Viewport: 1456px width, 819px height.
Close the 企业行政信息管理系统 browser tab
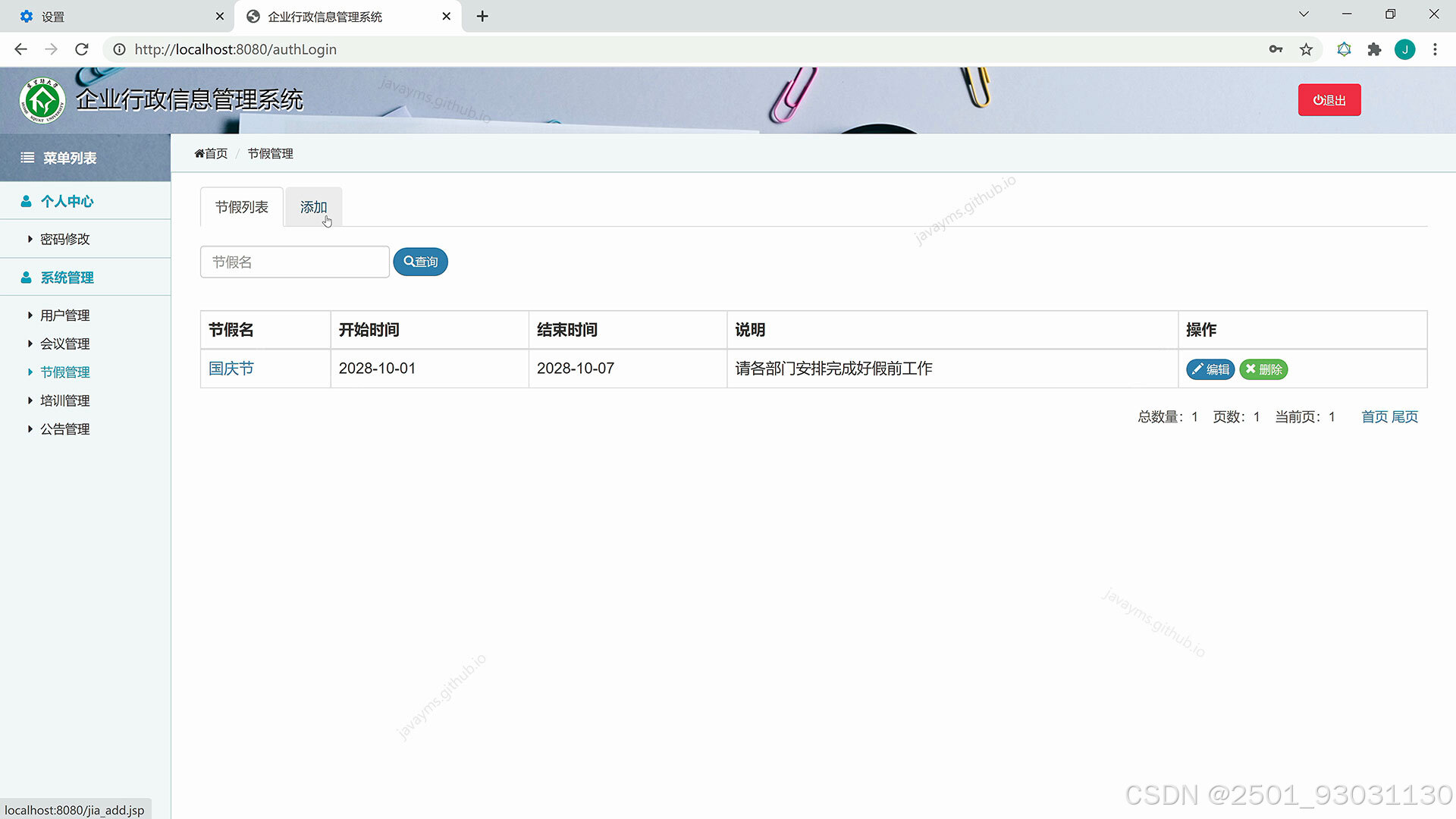click(446, 16)
